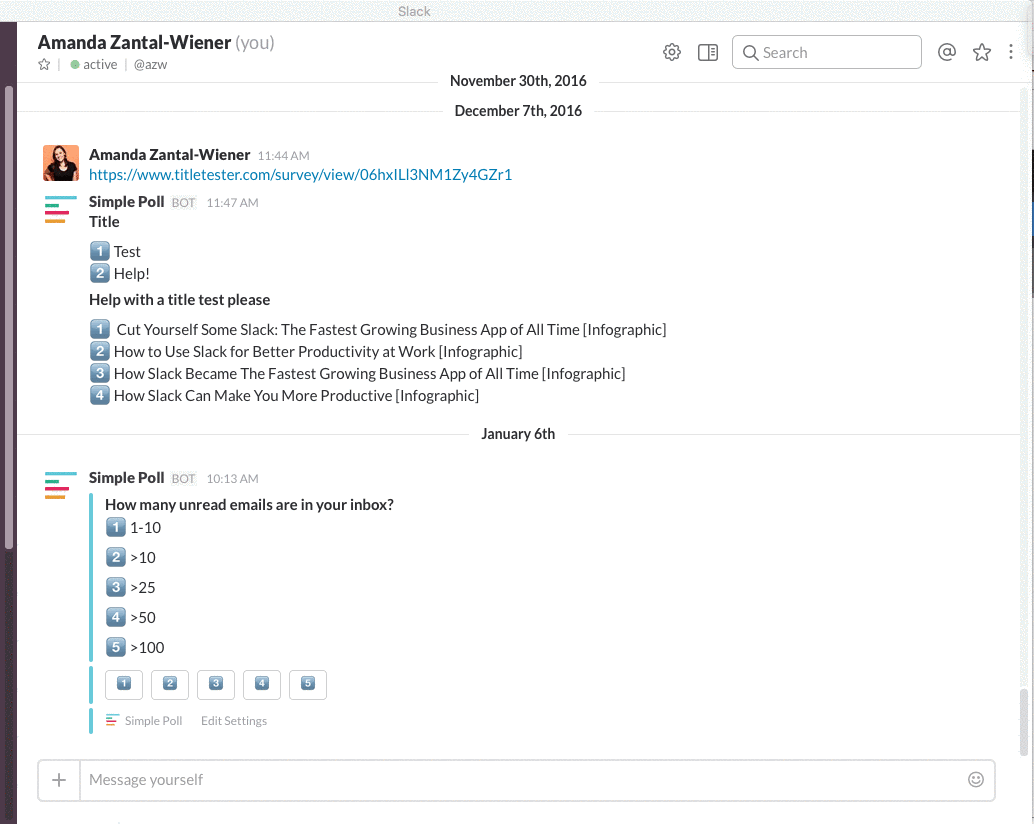The height and width of the screenshot is (824, 1034).
Task: Click the Simple Poll footer link
Action: pos(153,721)
